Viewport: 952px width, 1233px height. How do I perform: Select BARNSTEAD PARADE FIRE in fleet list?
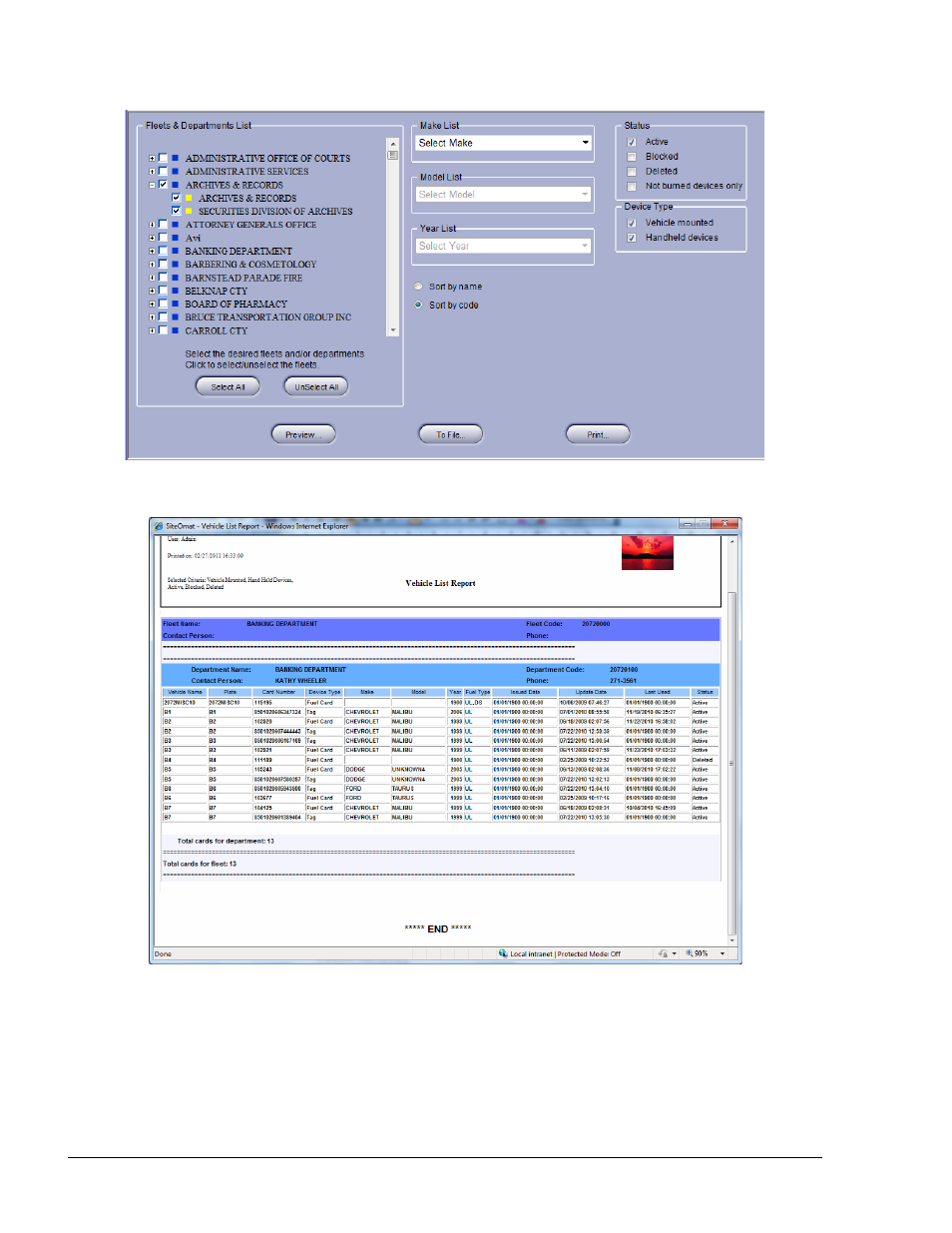[x=243, y=278]
